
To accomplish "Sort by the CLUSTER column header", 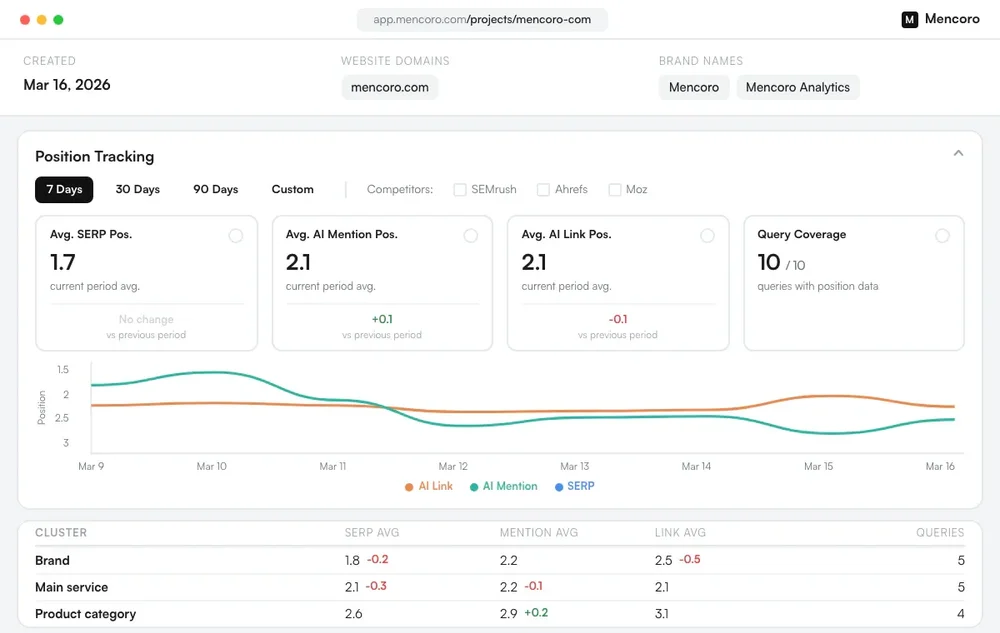I will point(61,532).
